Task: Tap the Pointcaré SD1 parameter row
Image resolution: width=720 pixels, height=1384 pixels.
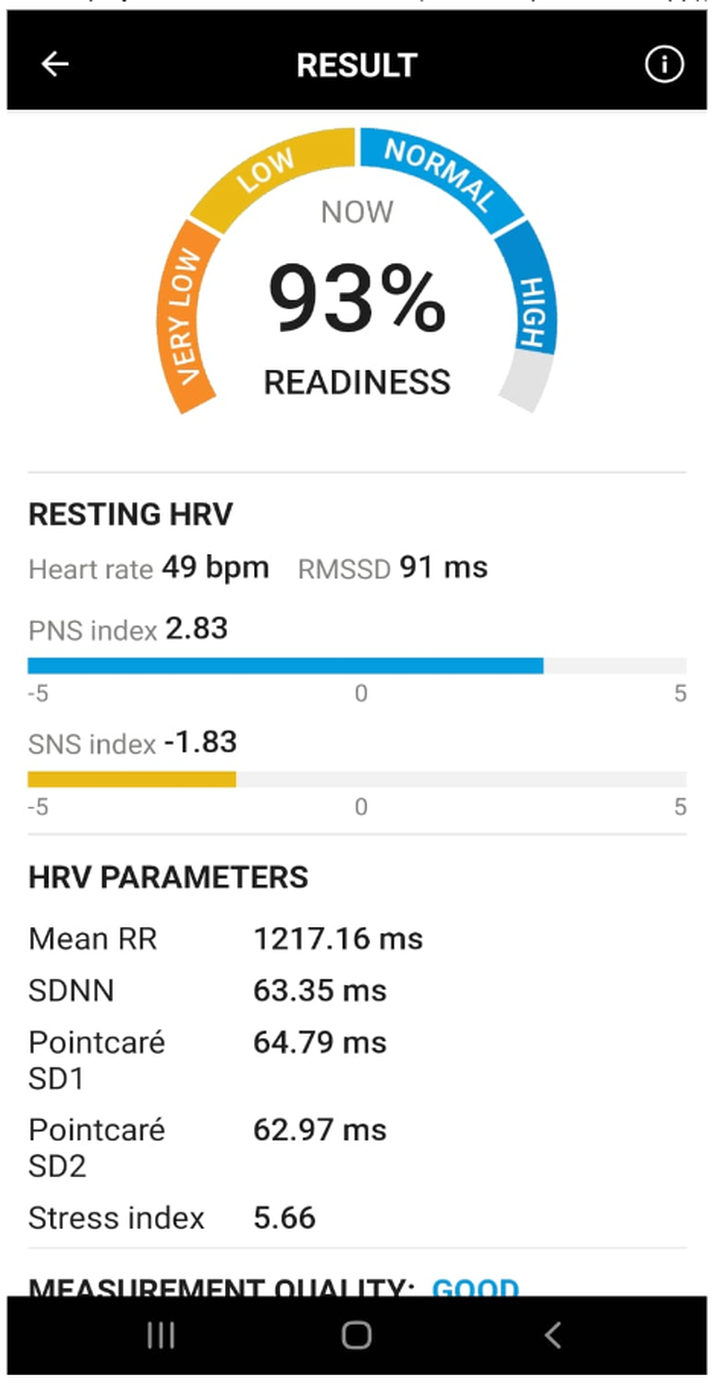Action: coord(208,1060)
